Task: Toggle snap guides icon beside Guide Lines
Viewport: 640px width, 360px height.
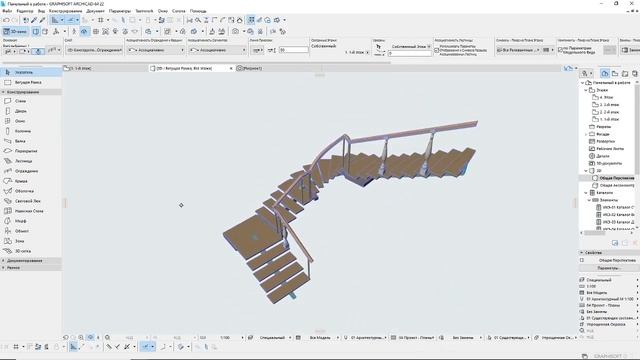Action: [x=70, y=20]
